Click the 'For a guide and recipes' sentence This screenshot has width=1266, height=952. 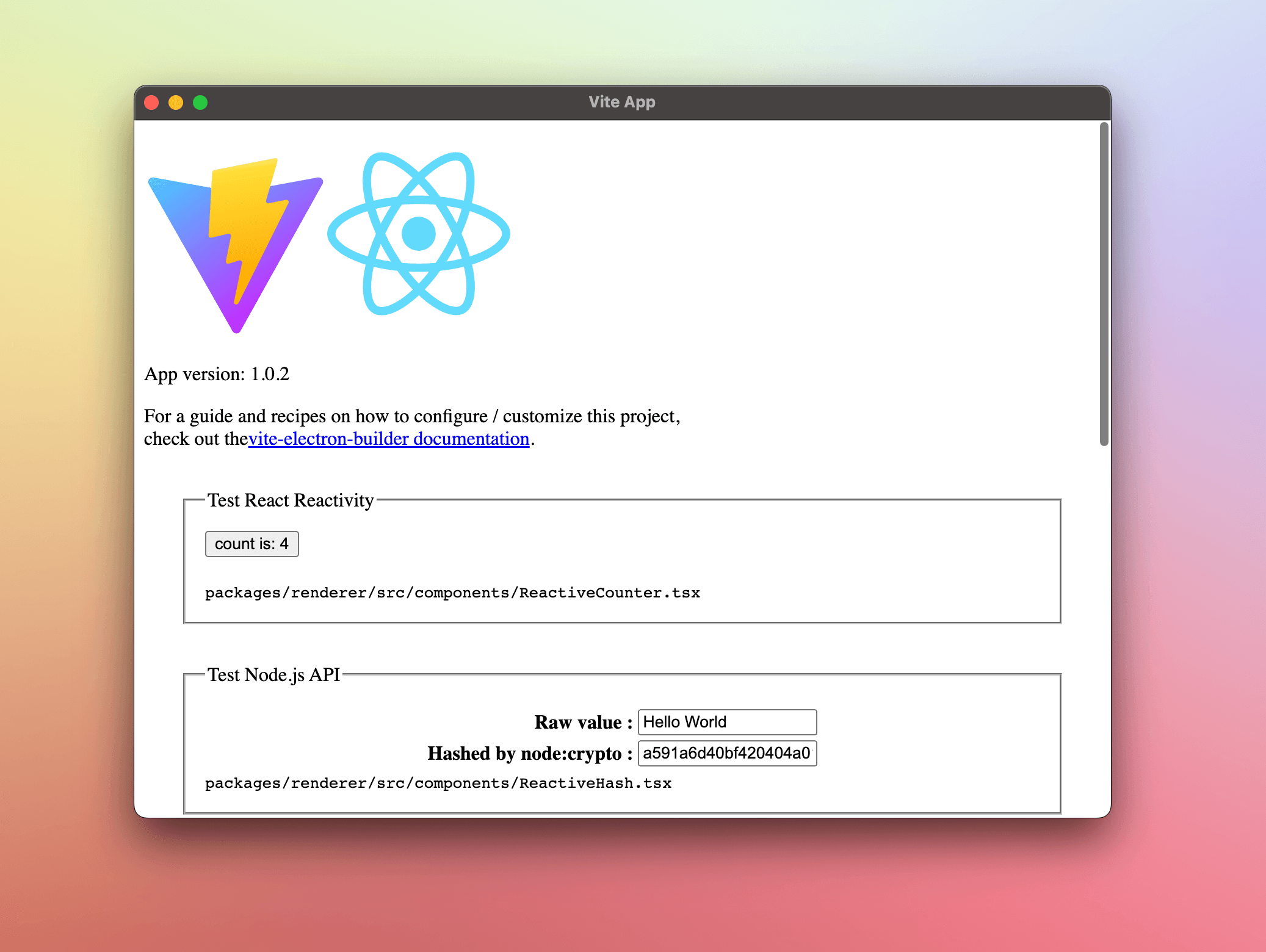pos(412,427)
